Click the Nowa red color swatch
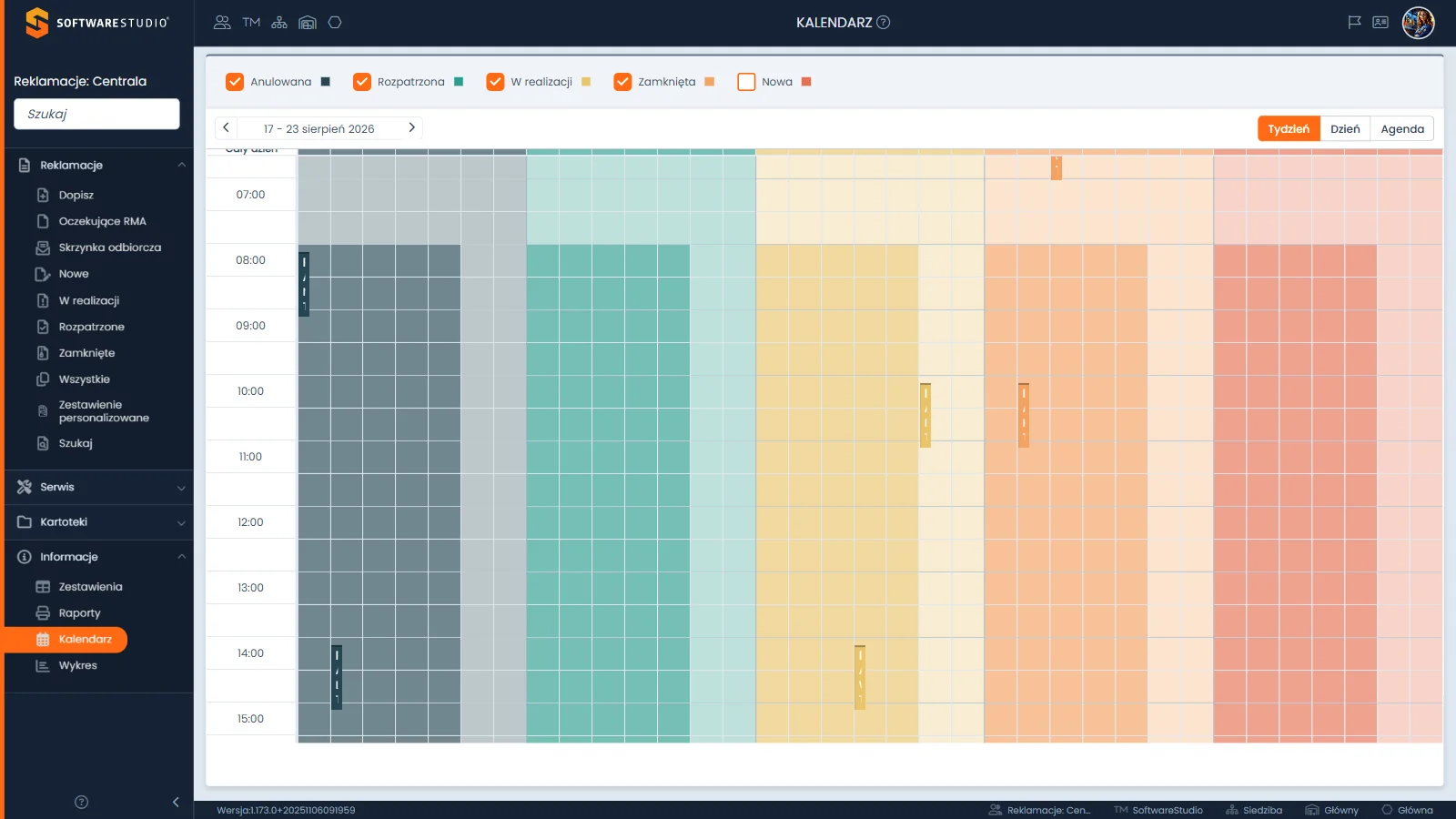Image resolution: width=1456 pixels, height=819 pixels. pyautogui.click(x=806, y=82)
